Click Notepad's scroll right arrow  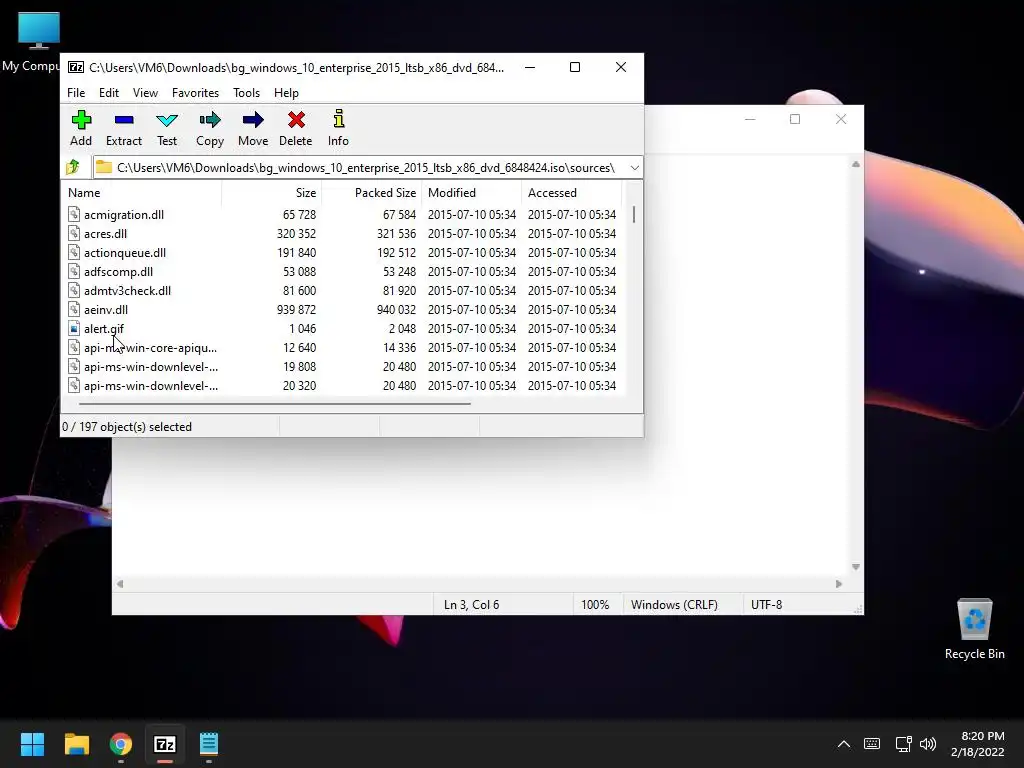tap(839, 584)
